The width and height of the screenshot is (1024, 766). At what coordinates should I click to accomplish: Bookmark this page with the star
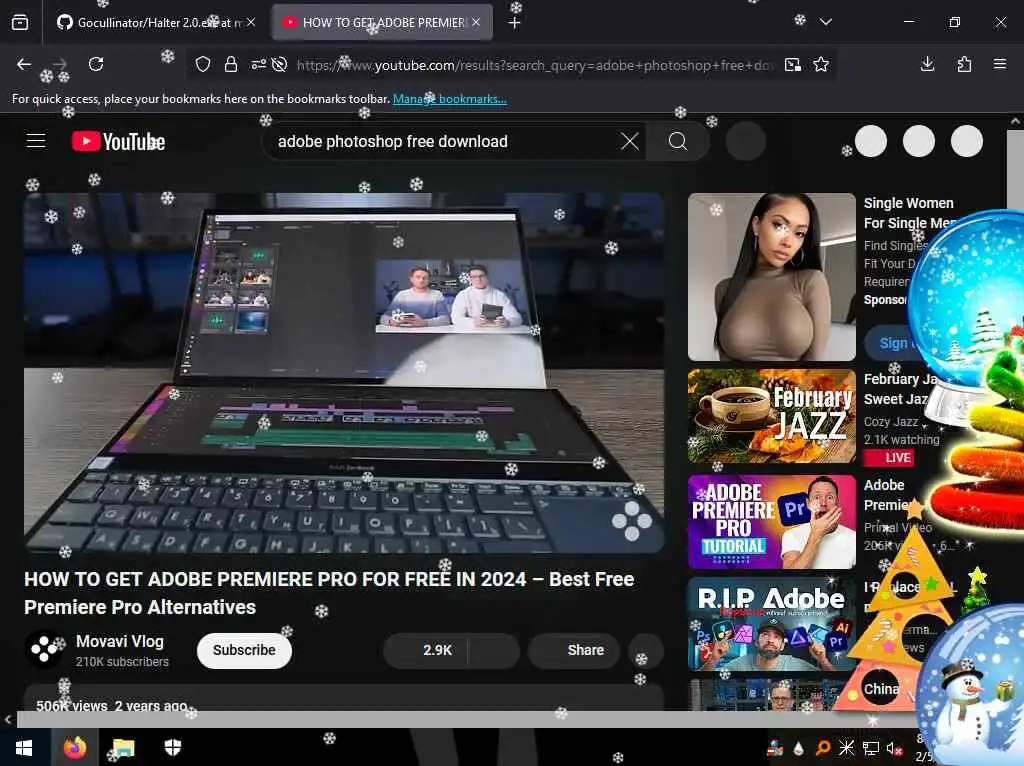[x=821, y=64]
